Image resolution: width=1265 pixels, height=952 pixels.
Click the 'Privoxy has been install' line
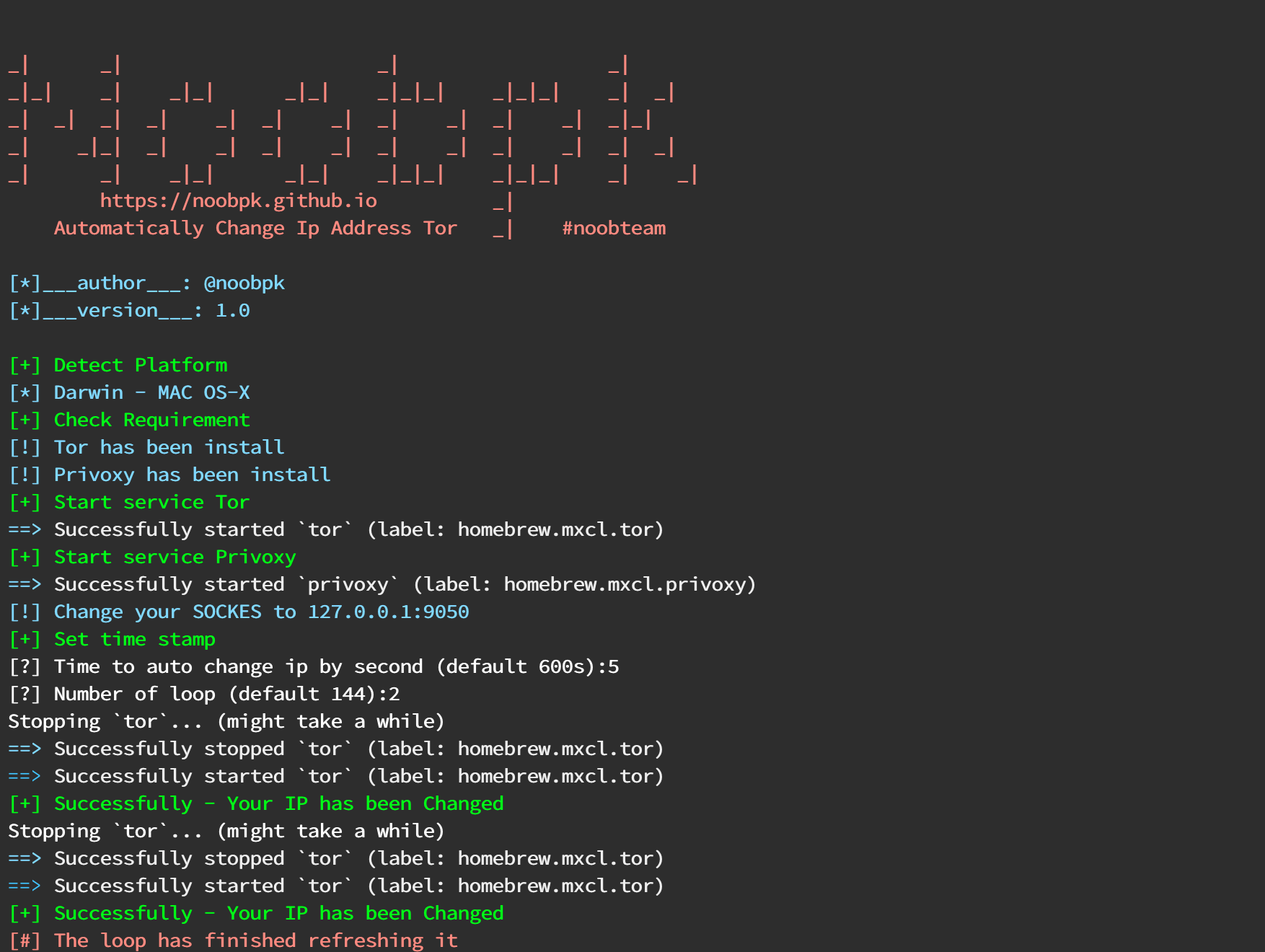pyautogui.click(x=169, y=475)
